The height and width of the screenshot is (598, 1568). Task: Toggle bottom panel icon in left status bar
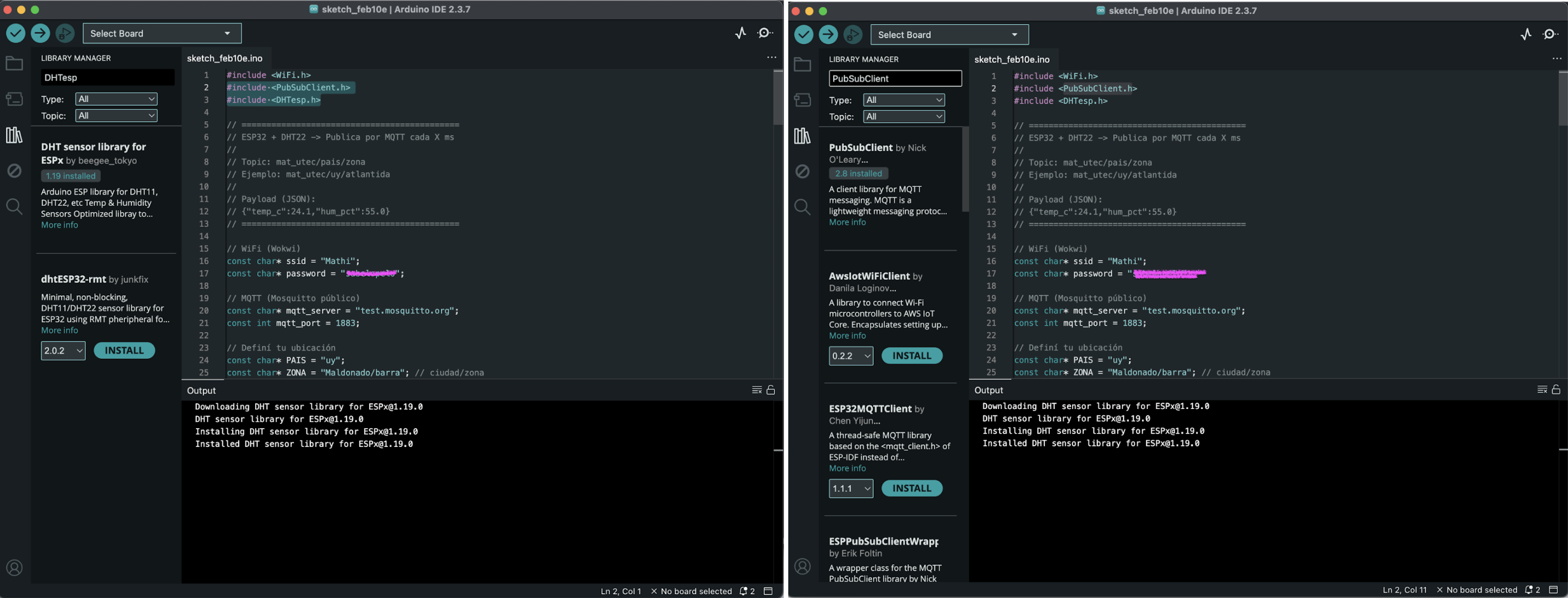pyautogui.click(x=768, y=591)
